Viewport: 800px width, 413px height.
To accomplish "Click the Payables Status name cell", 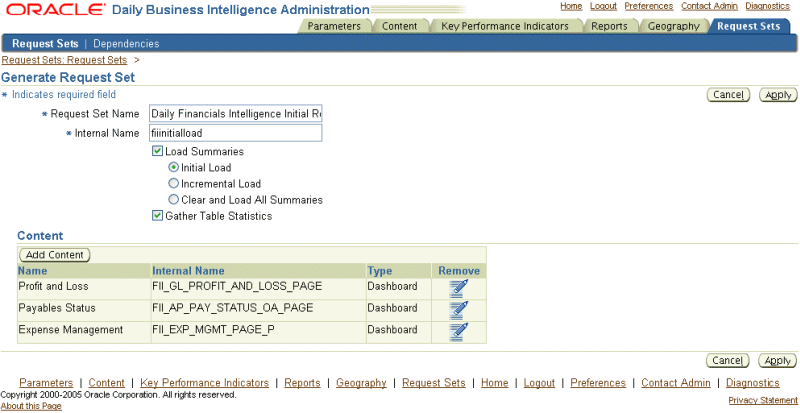I will click(57, 308).
